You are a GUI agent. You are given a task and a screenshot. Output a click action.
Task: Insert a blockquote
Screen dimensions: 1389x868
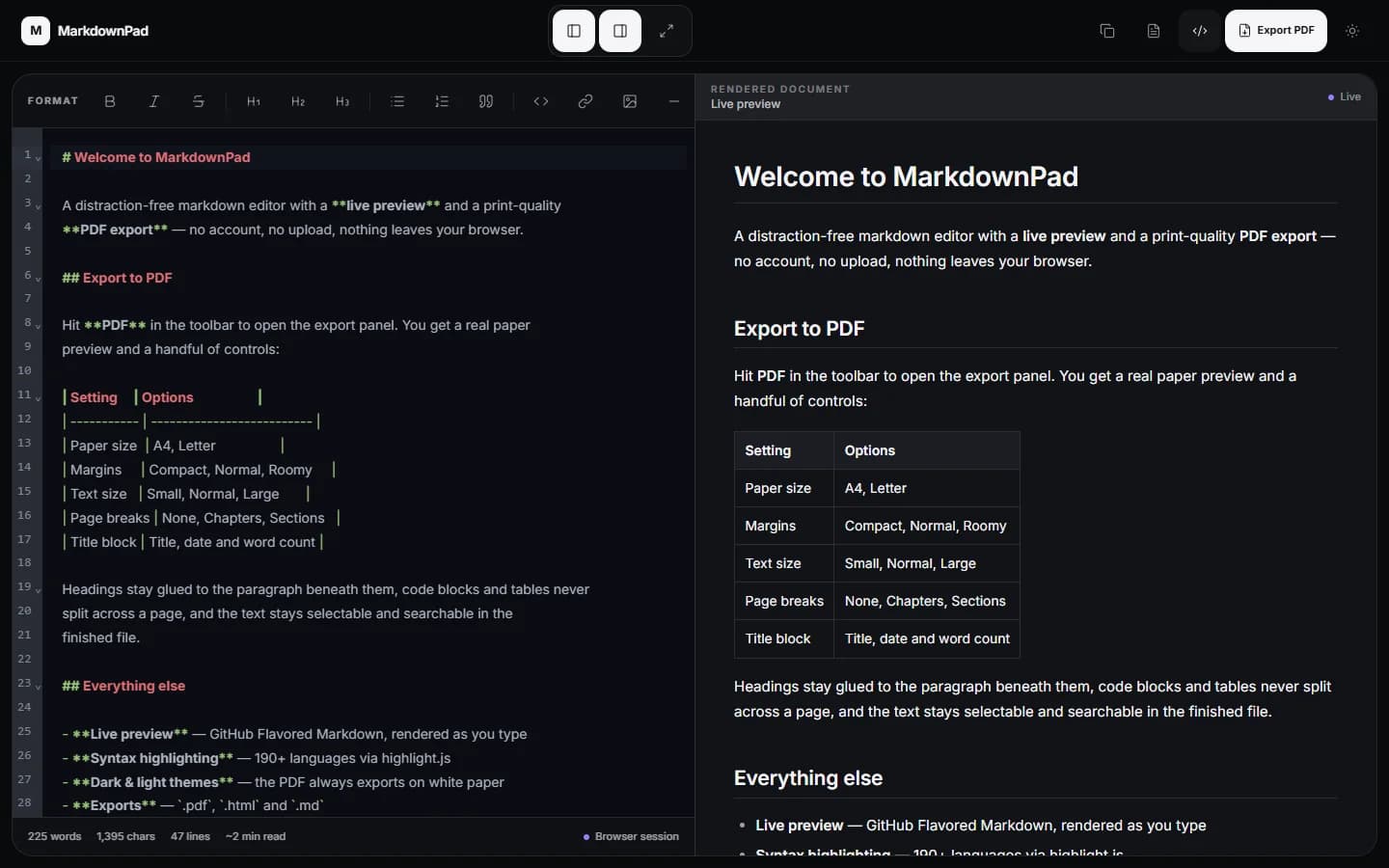pos(486,101)
